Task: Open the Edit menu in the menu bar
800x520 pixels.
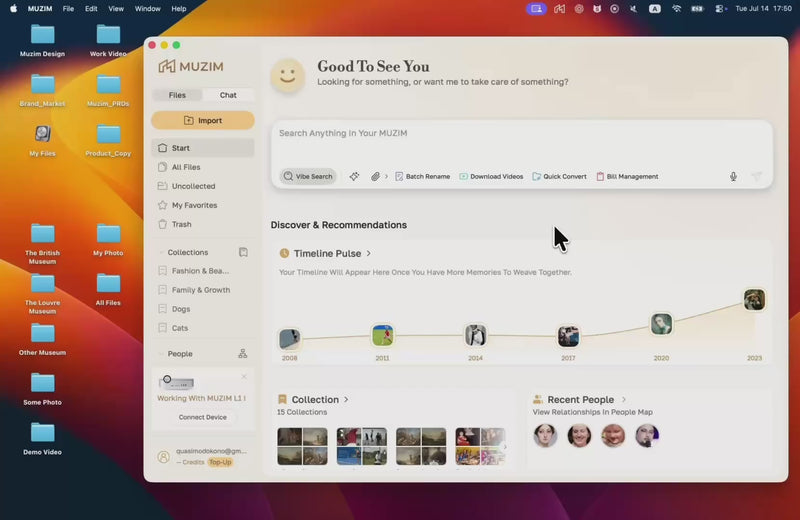Action: click(x=91, y=9)
